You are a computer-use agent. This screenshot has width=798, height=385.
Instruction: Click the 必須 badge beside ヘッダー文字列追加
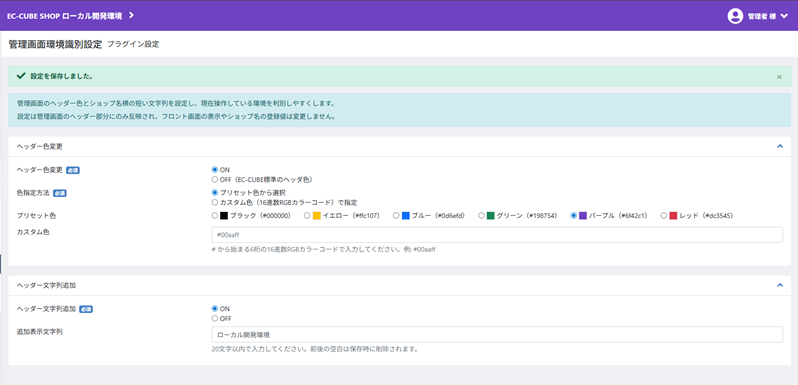pos(86,309)
